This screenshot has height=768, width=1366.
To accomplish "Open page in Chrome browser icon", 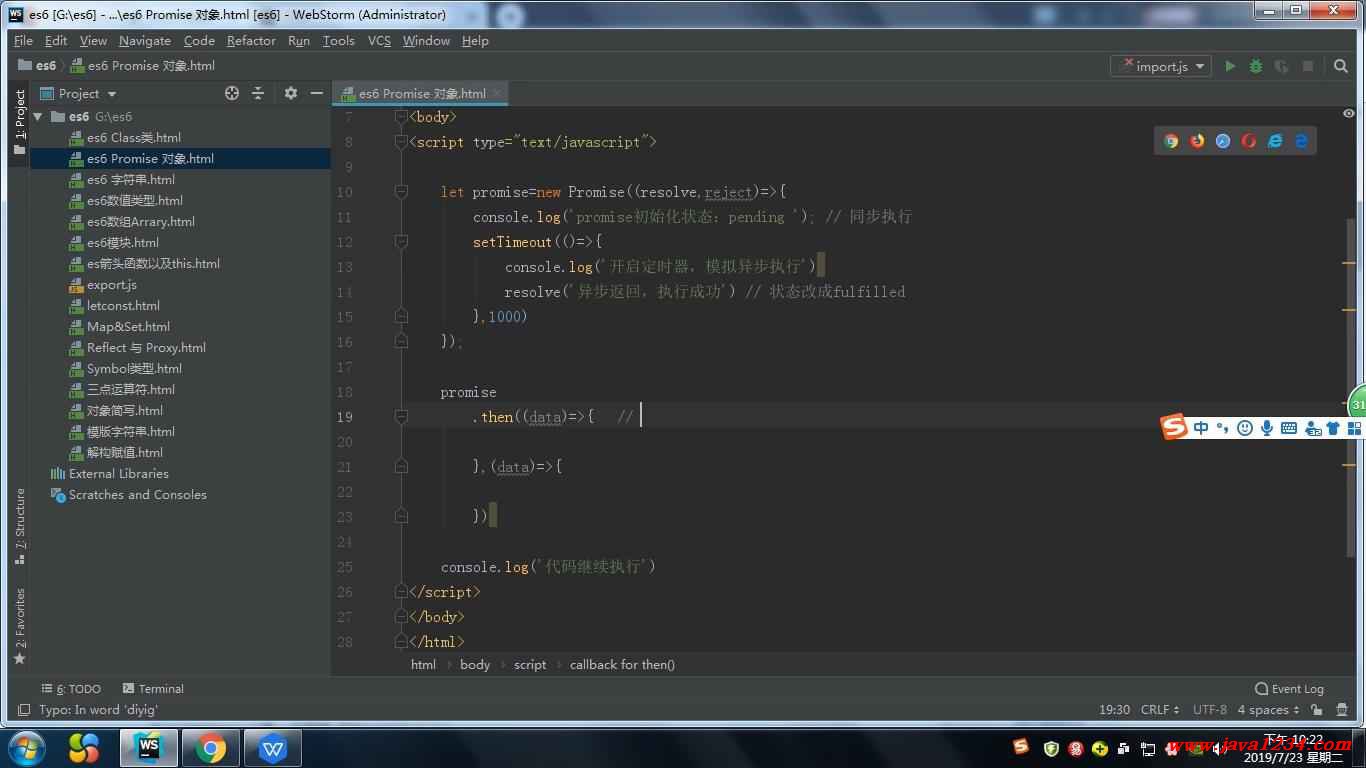I will click(x=1171, y=141).
